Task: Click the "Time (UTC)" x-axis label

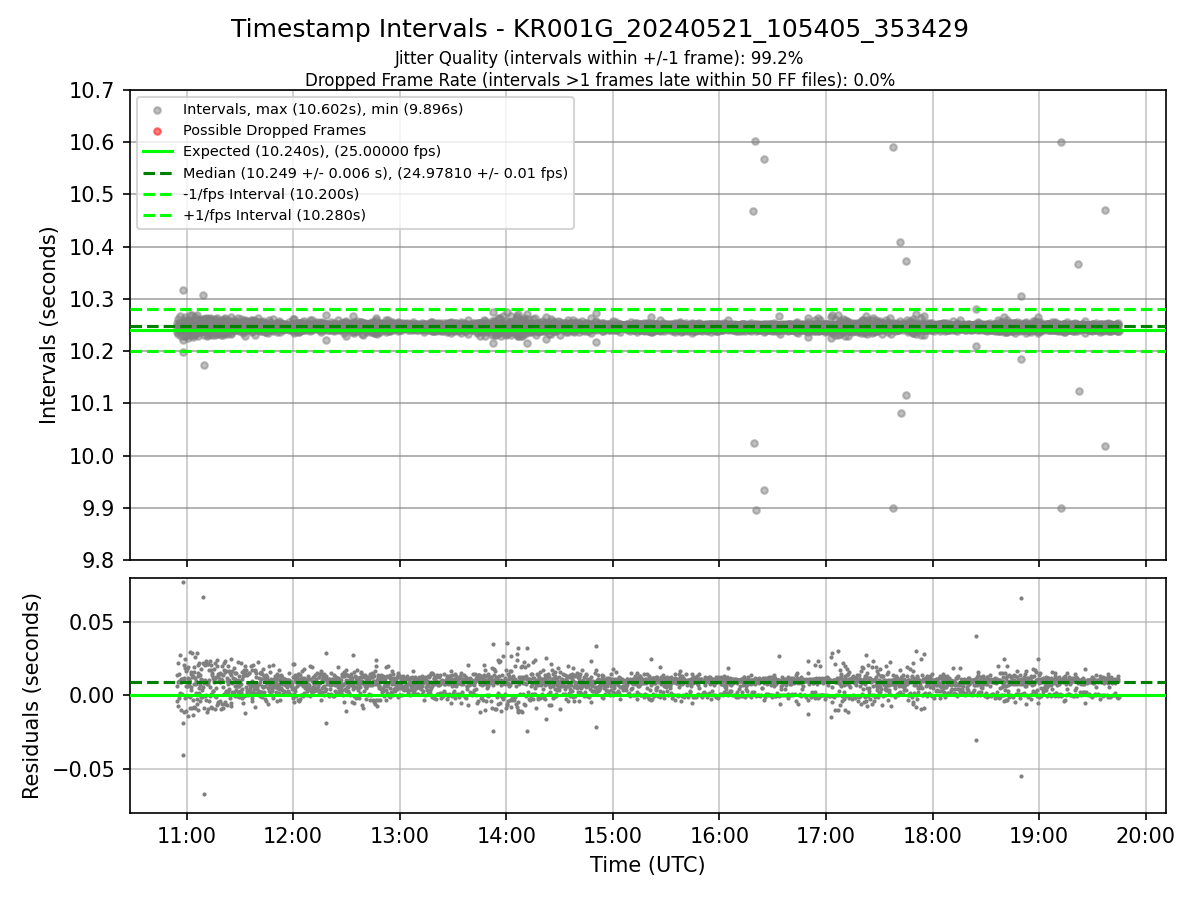Action: [647, 865]
